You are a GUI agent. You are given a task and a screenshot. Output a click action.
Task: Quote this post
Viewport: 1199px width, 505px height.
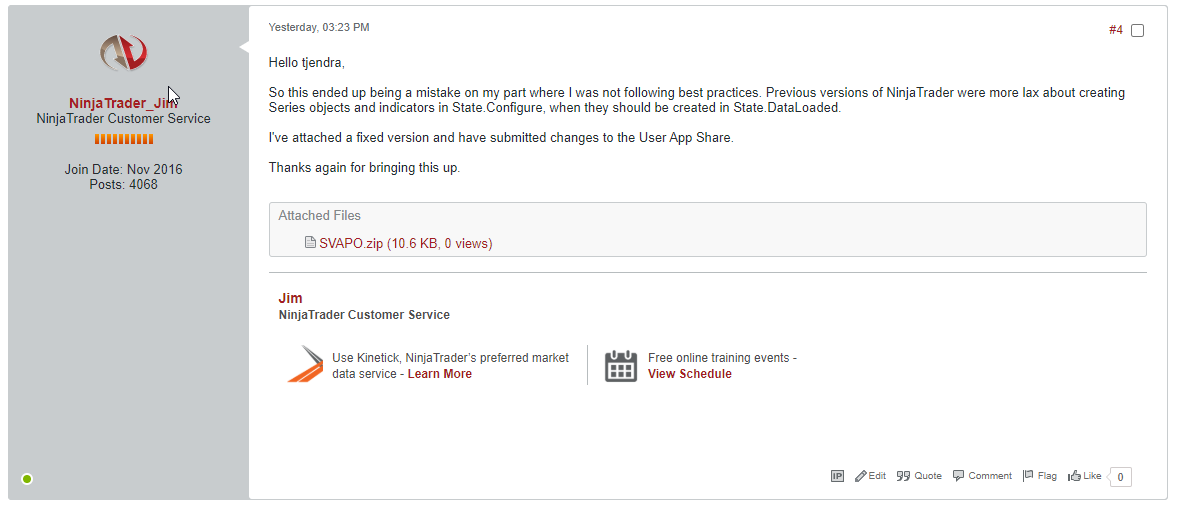[919, 476]
